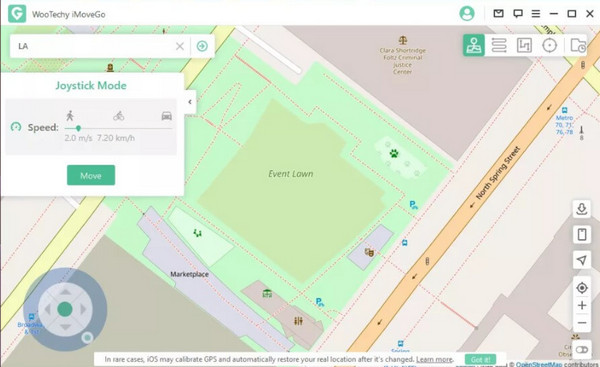Click the playground icon near Marketplace

tap(197, 232)
